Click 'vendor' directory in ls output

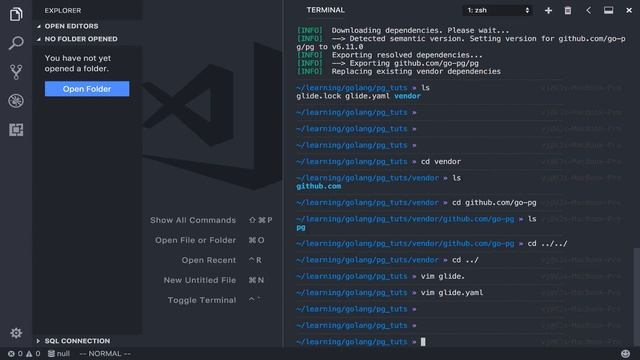click(x=407, y=96)
